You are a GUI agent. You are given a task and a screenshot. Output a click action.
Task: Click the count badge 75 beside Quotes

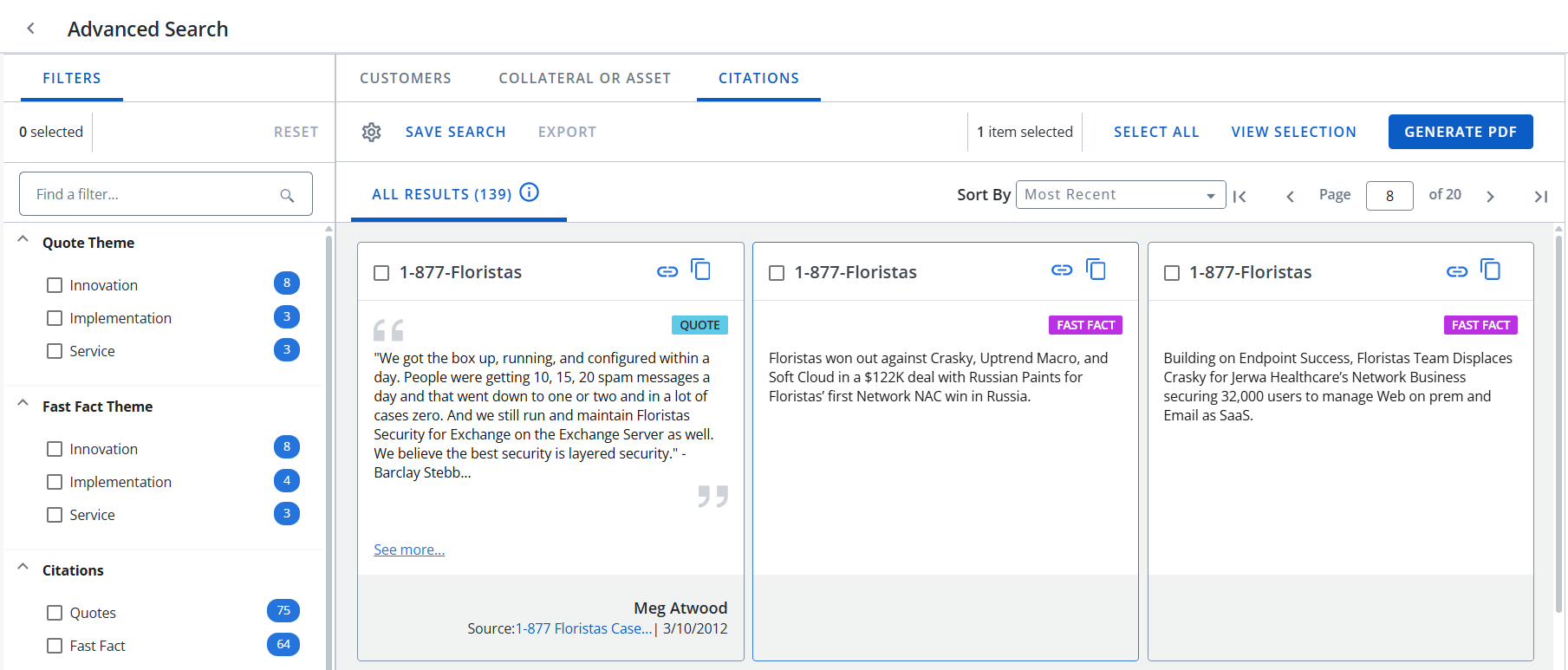tap(283, 611)
